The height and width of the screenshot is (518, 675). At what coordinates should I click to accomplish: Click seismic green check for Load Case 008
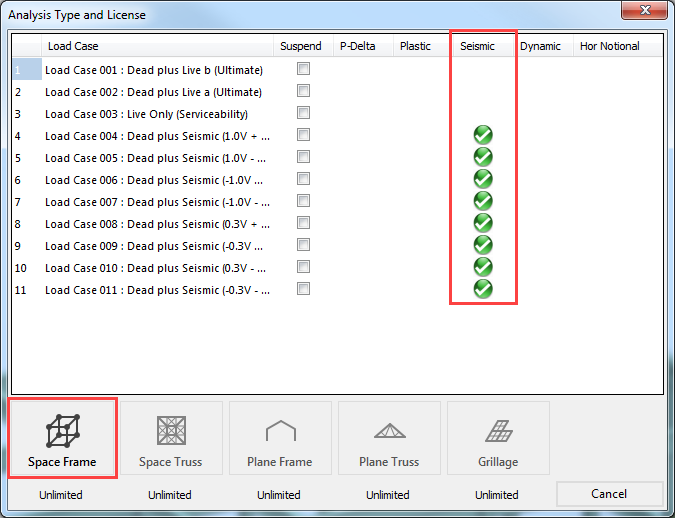(483, 223)
